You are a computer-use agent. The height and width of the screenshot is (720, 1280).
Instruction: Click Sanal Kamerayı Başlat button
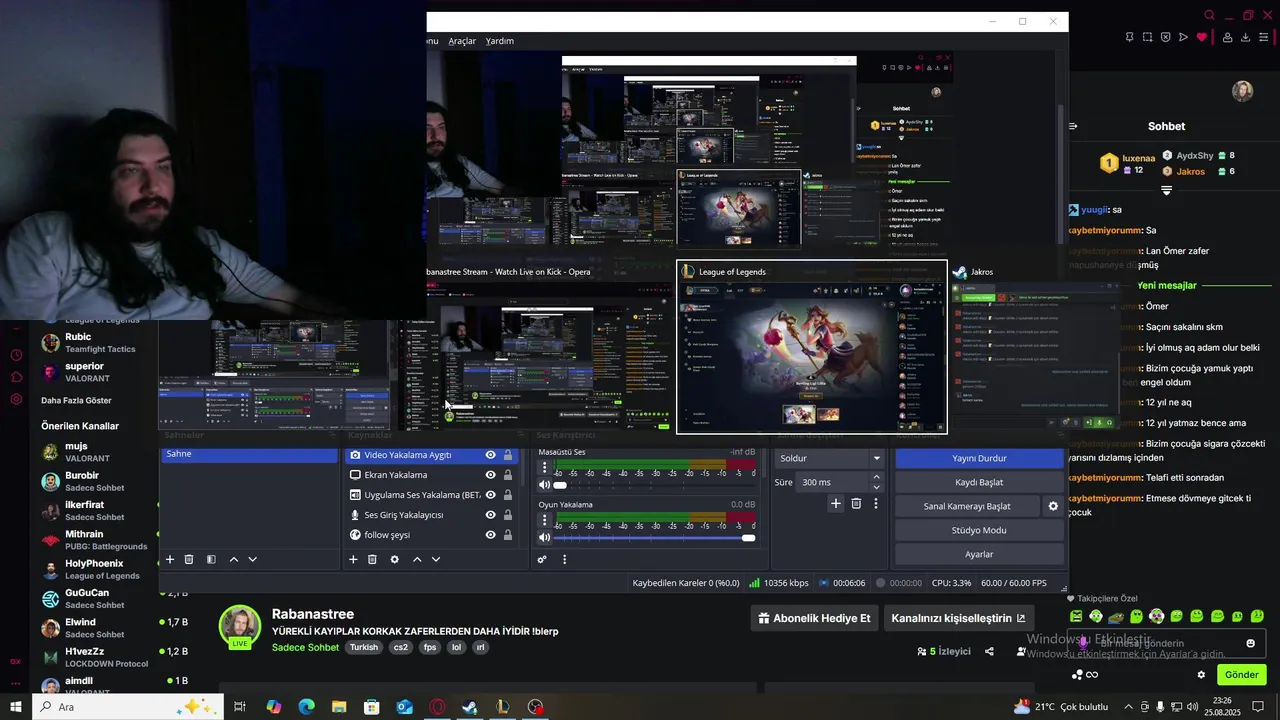[x=967, y=506]
